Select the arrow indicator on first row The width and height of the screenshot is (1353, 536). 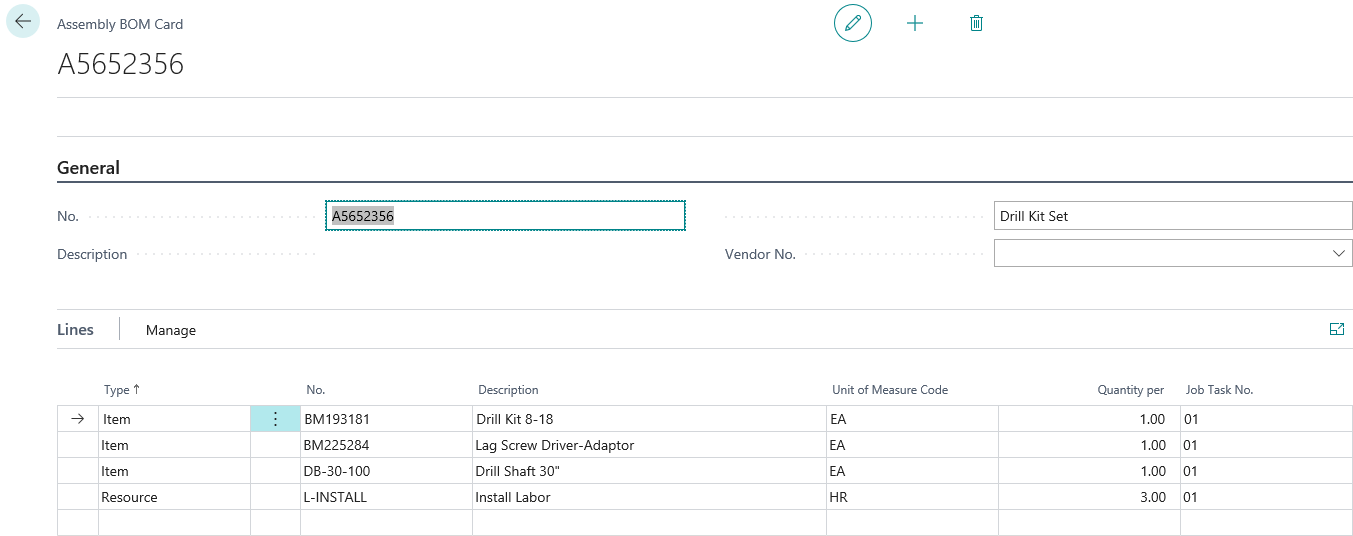click(78, 419)
